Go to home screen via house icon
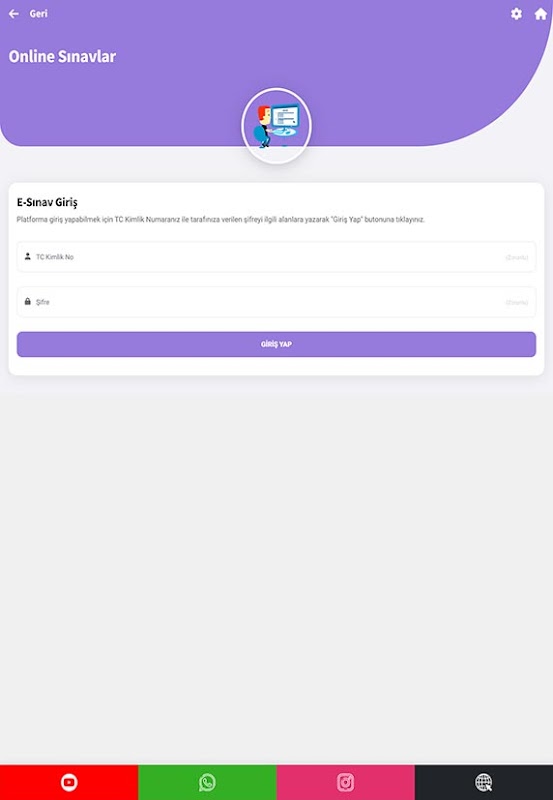Viewport: 553px width, 800px height. [x=541, y=14]
